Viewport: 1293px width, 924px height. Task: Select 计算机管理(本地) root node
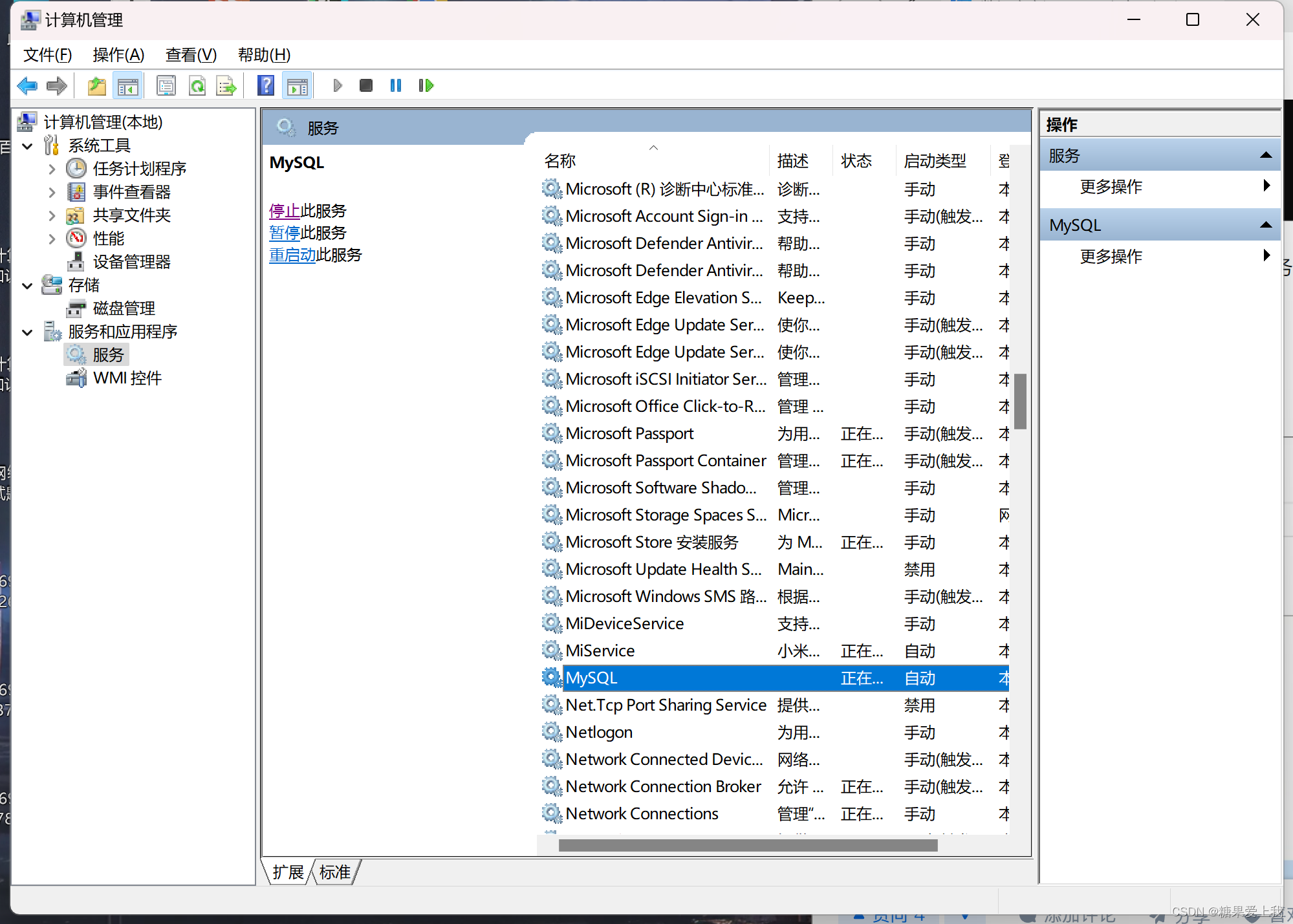coord(103,122)
